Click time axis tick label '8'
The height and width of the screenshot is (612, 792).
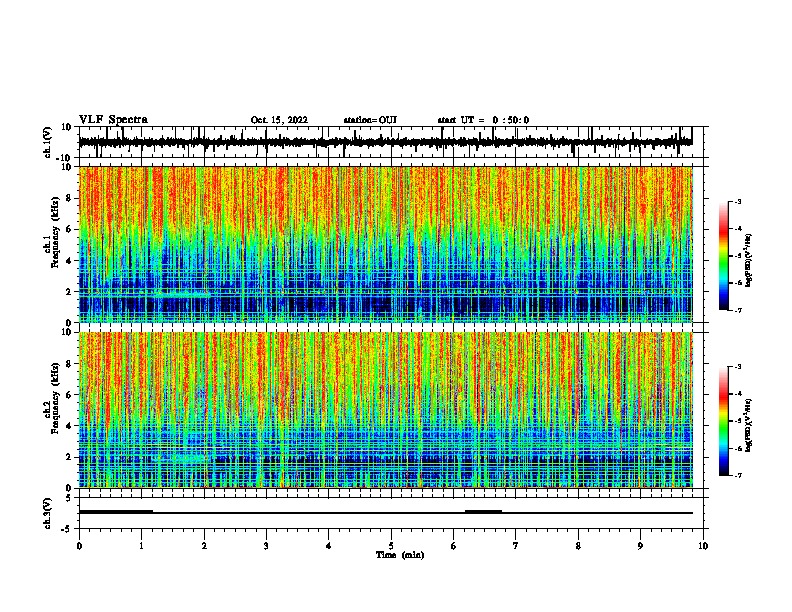[x=578, y=546]
